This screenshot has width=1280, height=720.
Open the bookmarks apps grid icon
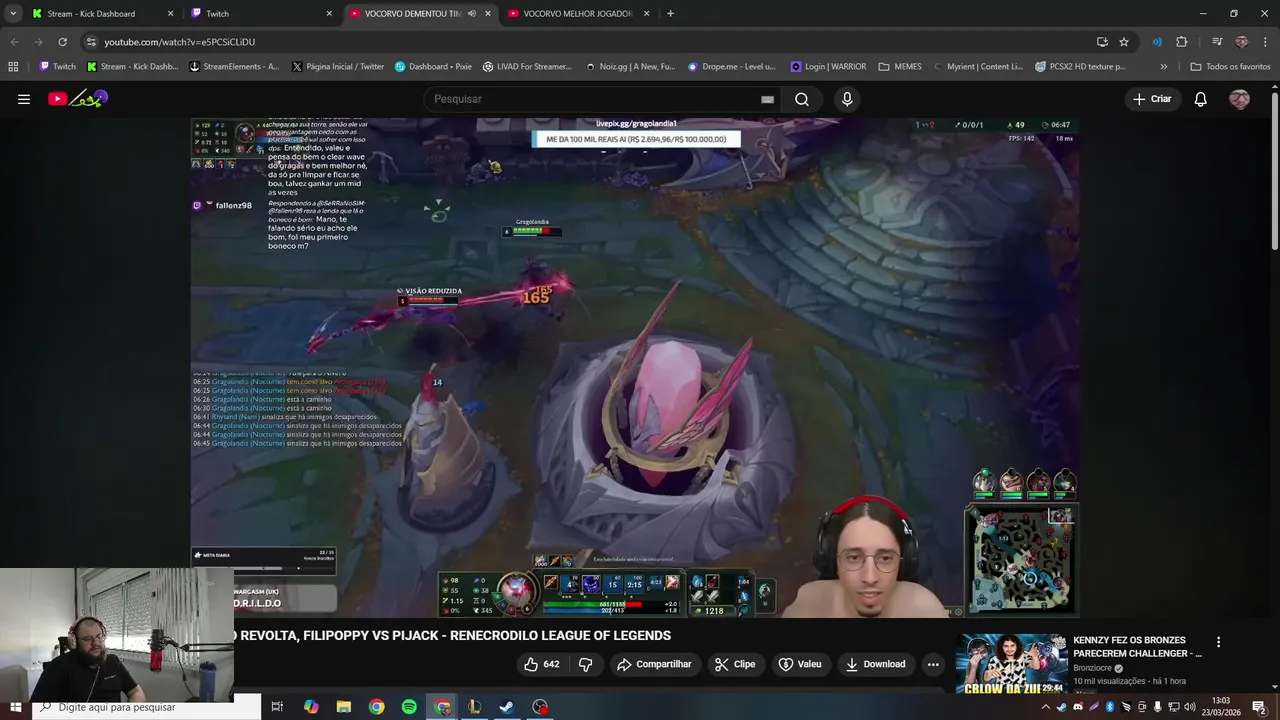(x=13, y=67)
